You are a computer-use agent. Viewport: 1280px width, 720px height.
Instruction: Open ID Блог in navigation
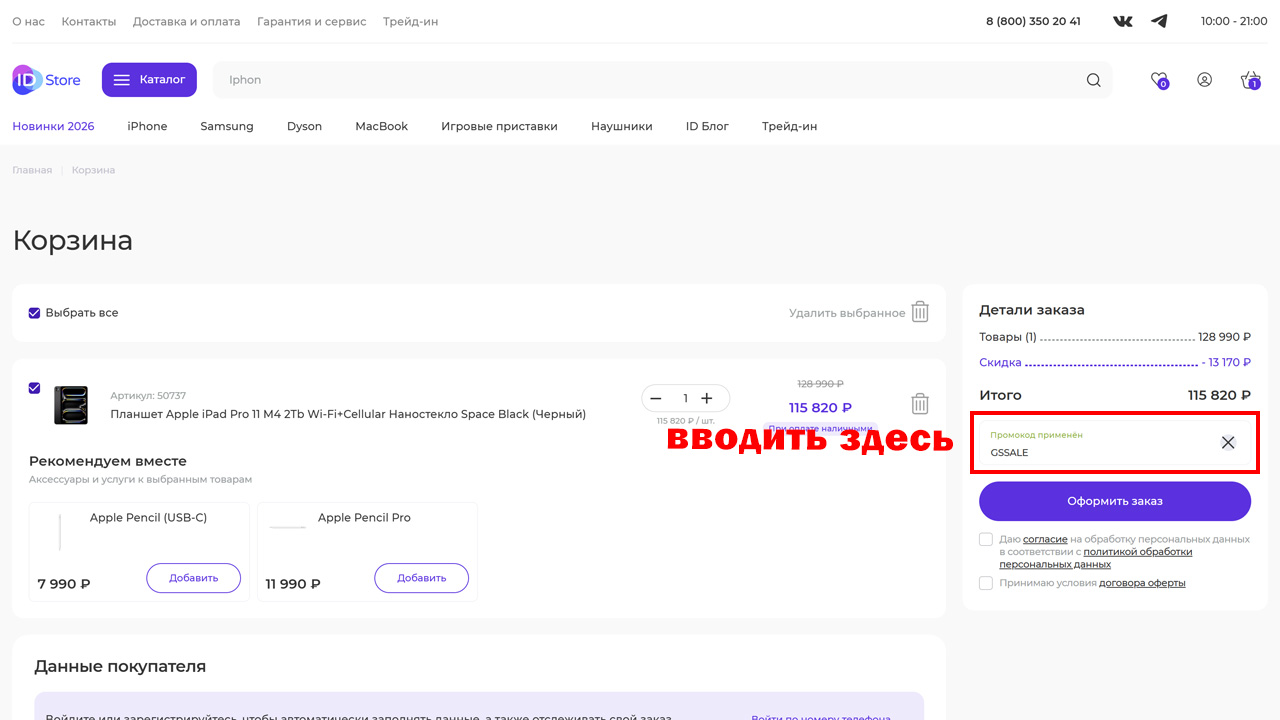(707, 126)
